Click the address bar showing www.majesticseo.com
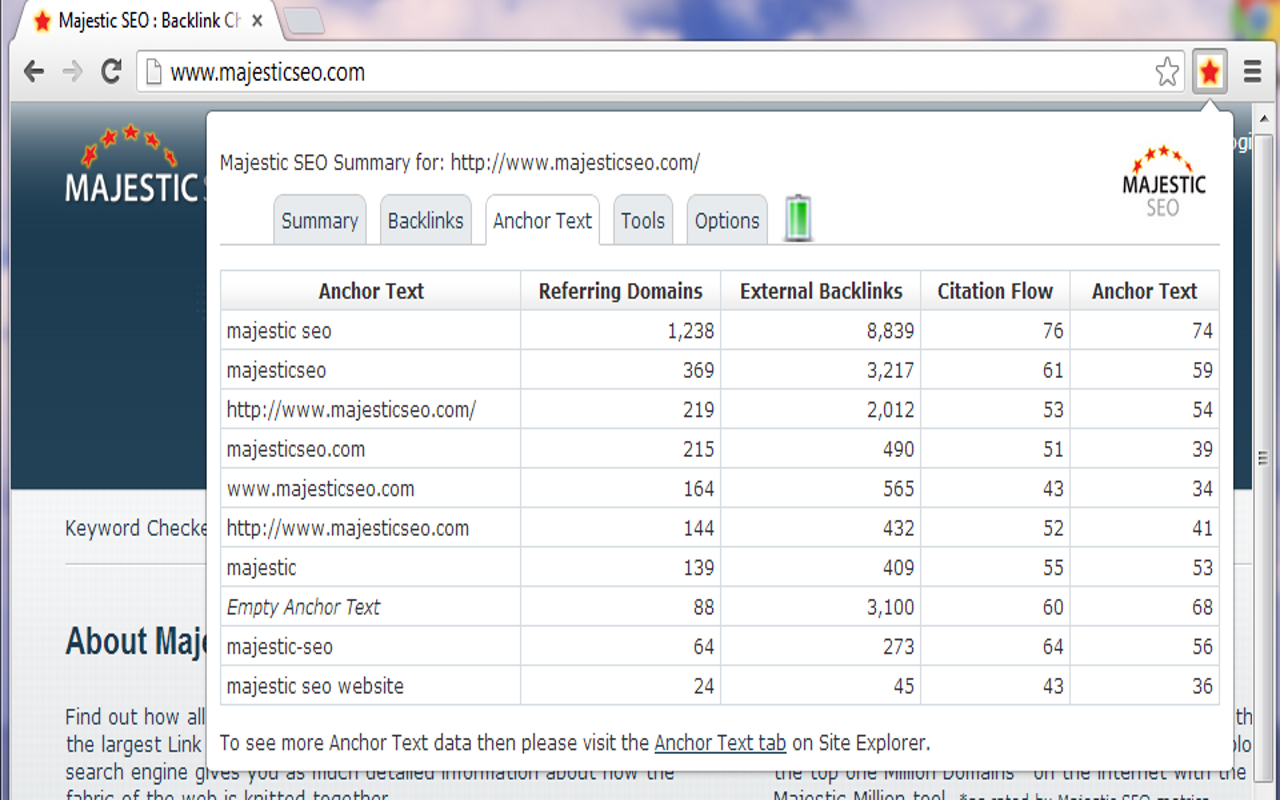Image resolution: width=1280 pixels, height=800 pixels. click(600, 72)
